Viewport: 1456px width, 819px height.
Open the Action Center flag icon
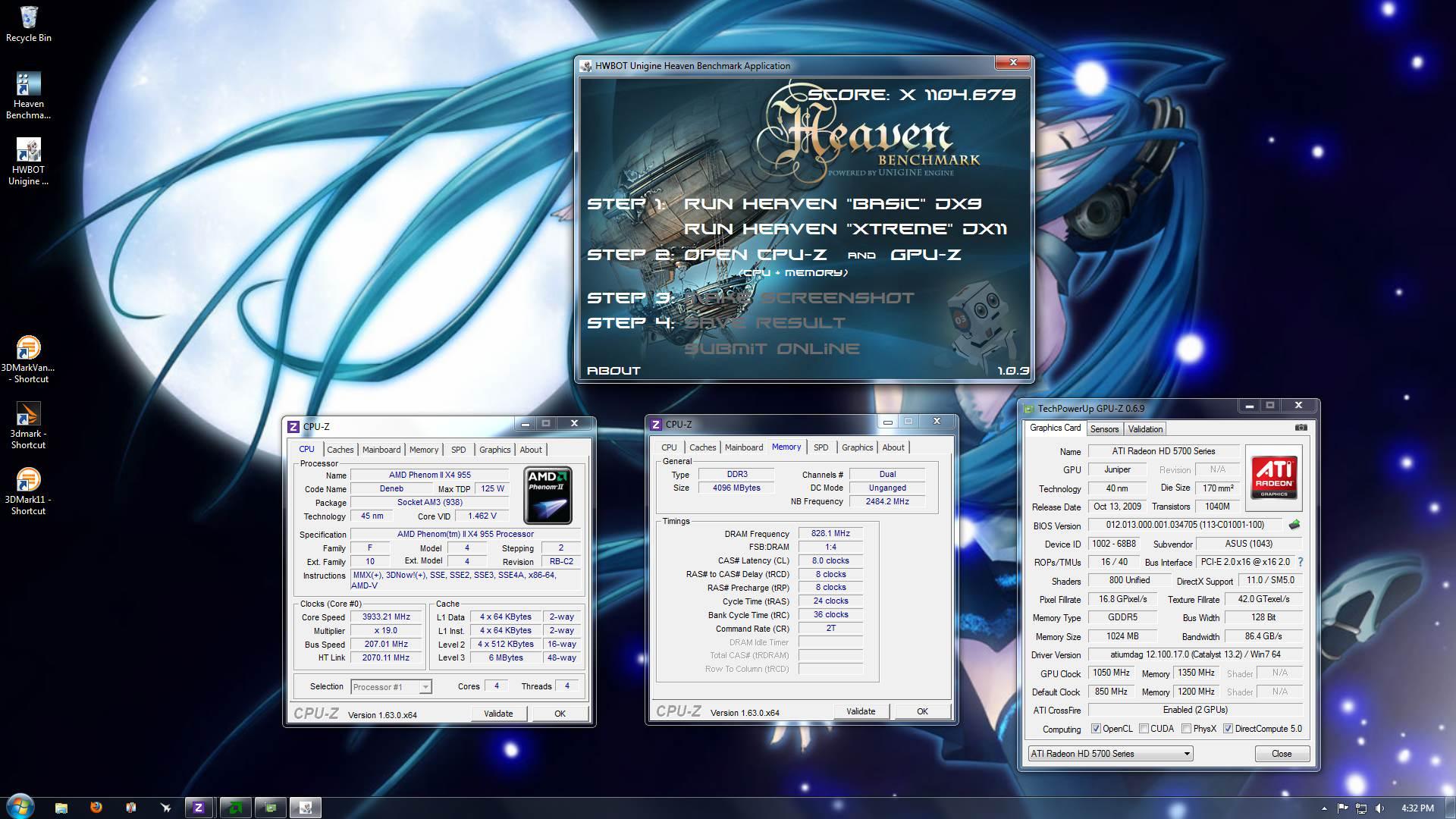[1342, 808]
